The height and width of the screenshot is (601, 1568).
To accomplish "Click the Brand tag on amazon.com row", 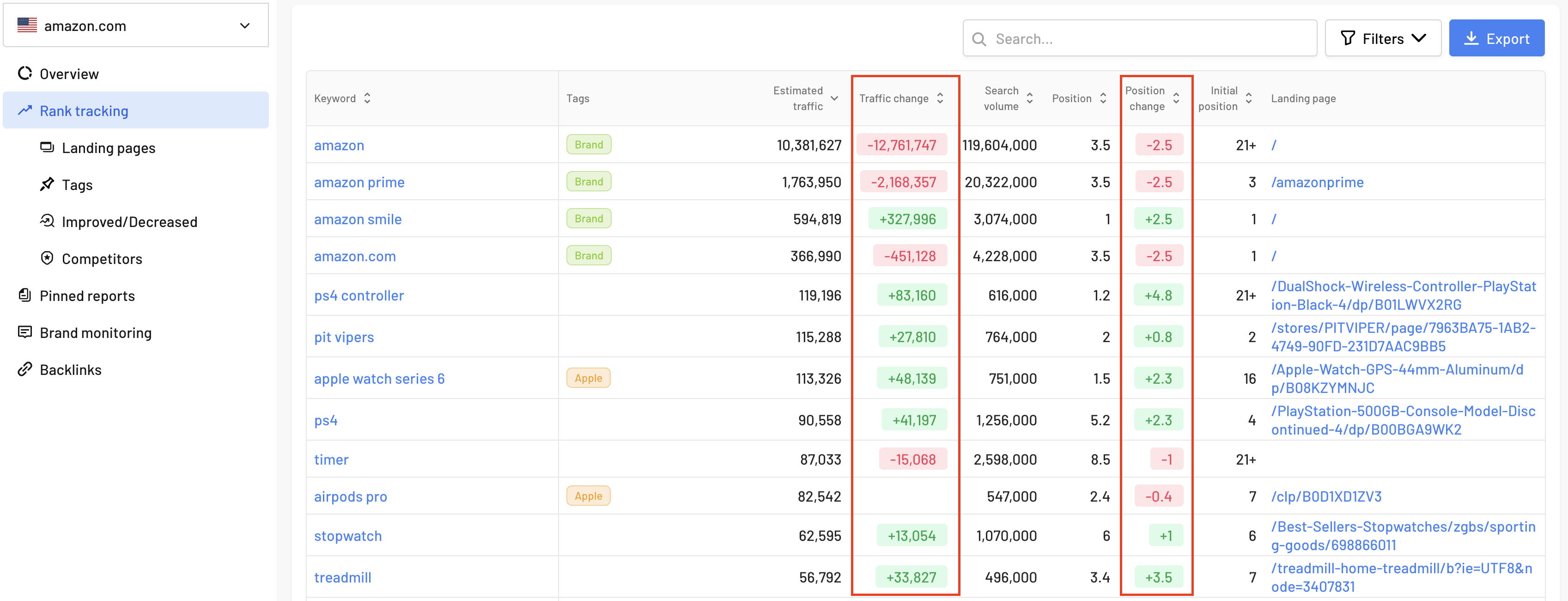I will click(x=589, y=256).
